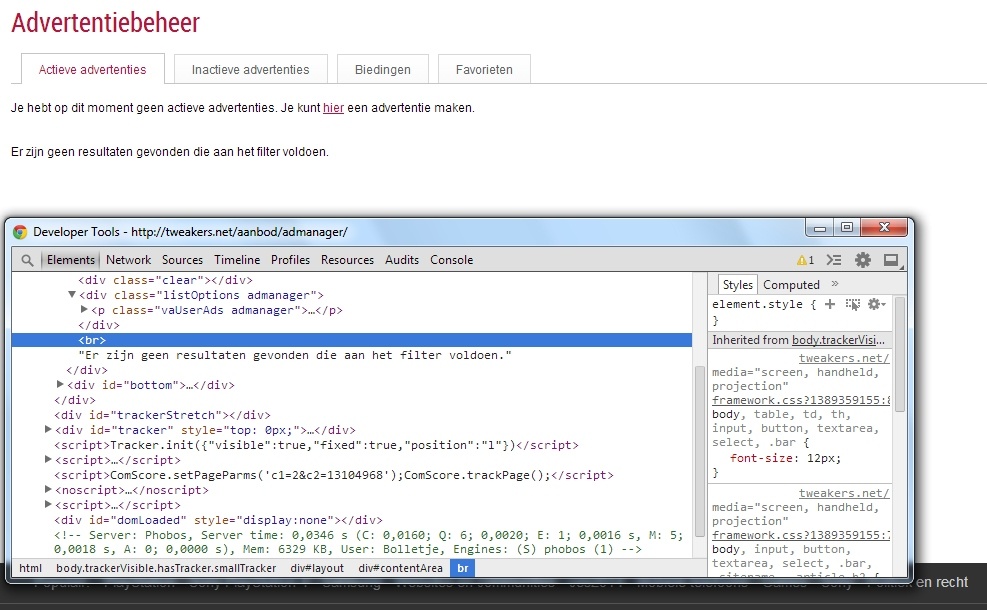This screenshot has height=610, width=987.
Task: Click body.trackerVisible breadcrumb
Action: [x=166, y=568]
